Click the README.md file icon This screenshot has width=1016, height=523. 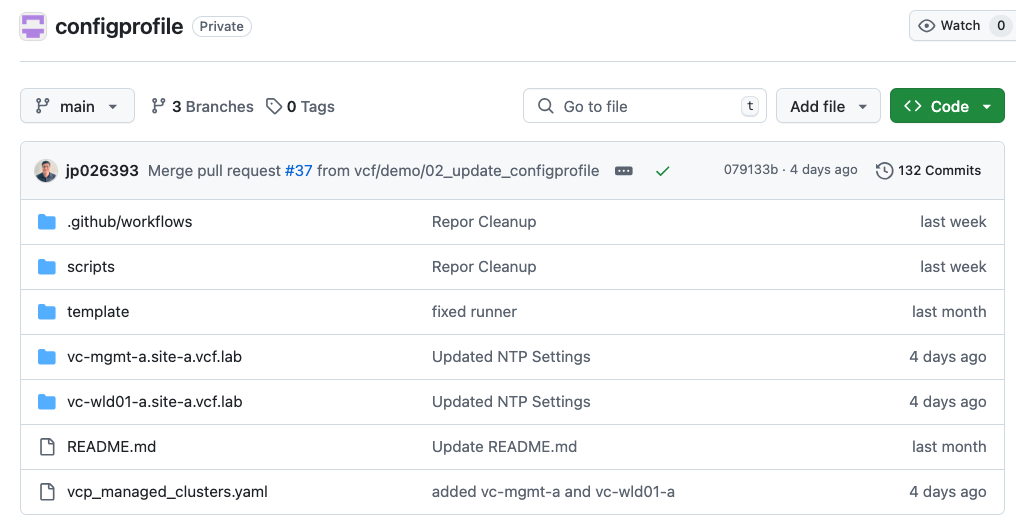47,447
